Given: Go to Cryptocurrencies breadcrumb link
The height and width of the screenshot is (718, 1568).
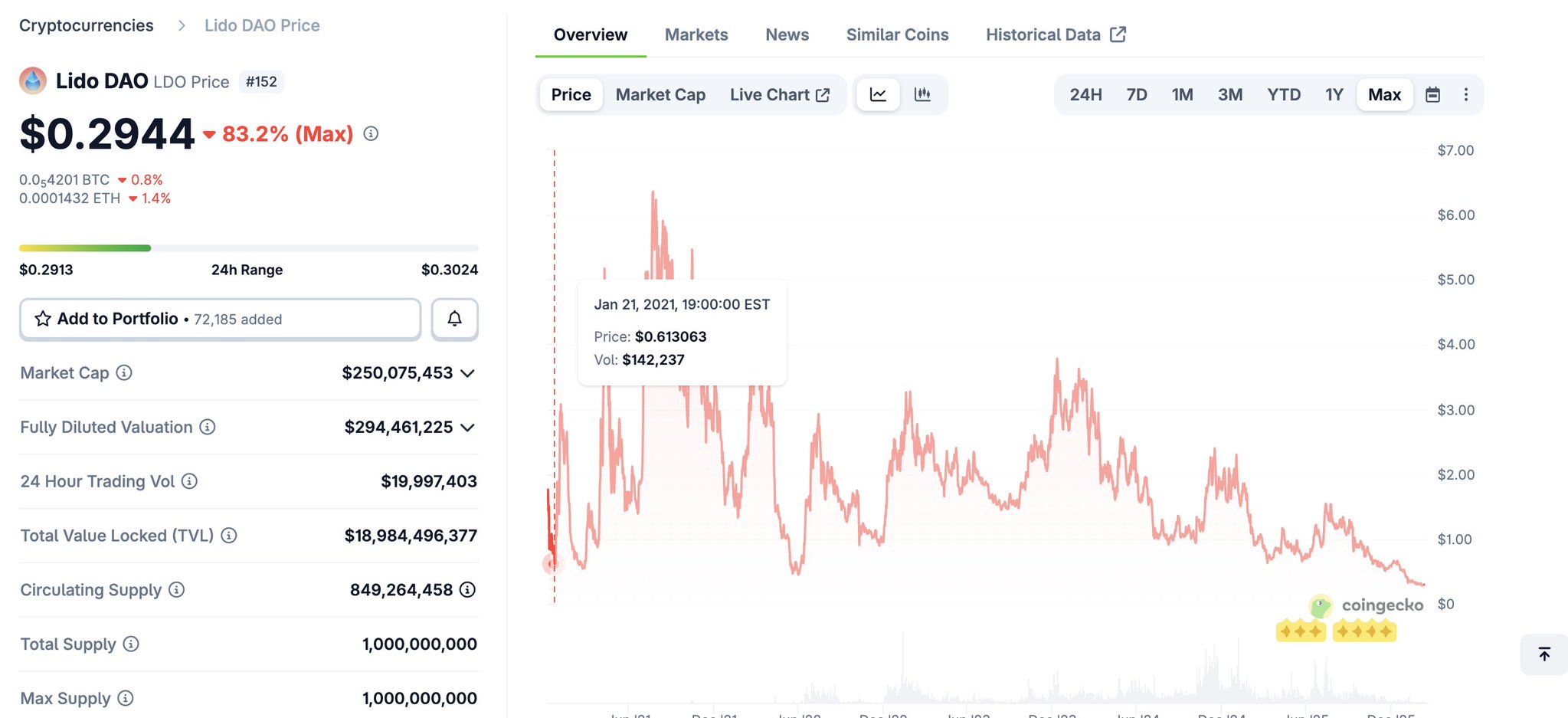Looking at the screenshot, I should pos(87,25).
